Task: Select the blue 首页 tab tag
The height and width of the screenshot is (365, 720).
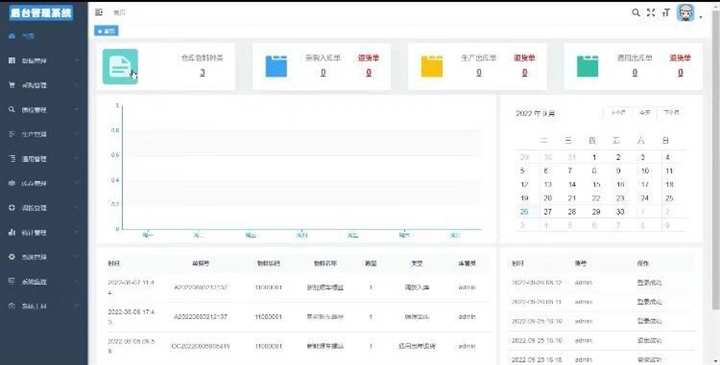Action: pos(106,31)
